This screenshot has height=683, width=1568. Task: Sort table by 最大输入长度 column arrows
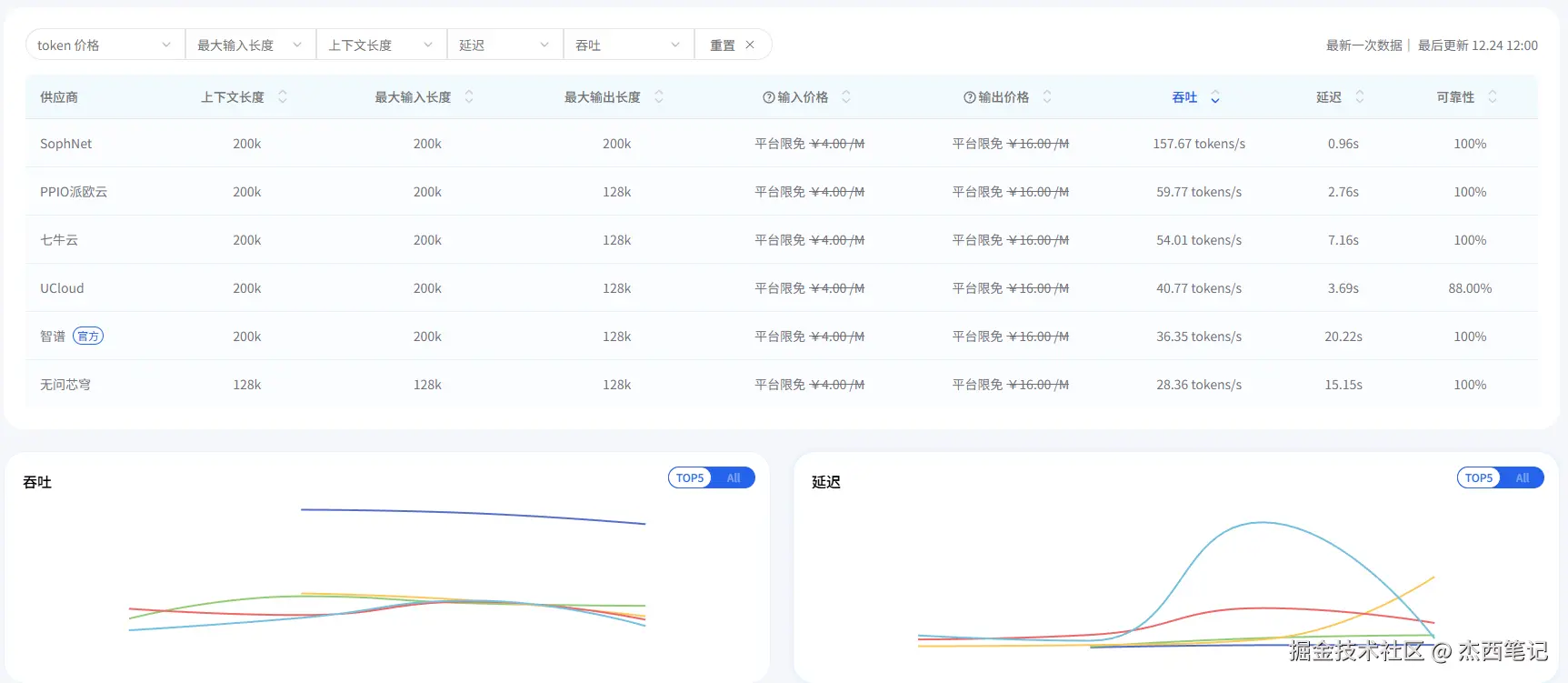coord(469,96)
